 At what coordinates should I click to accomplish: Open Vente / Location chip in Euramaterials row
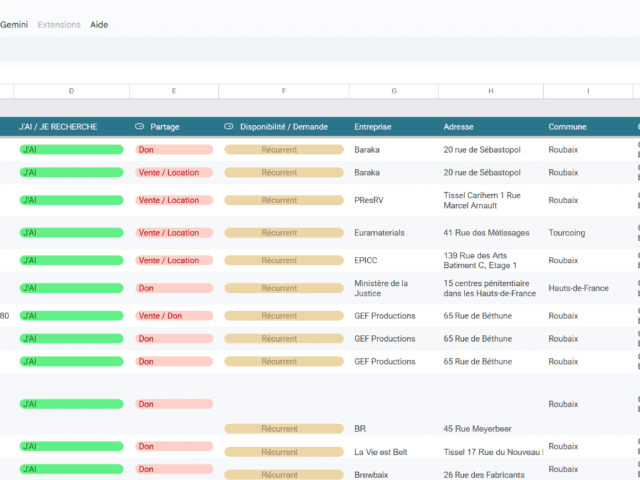(x=174, y=233)
